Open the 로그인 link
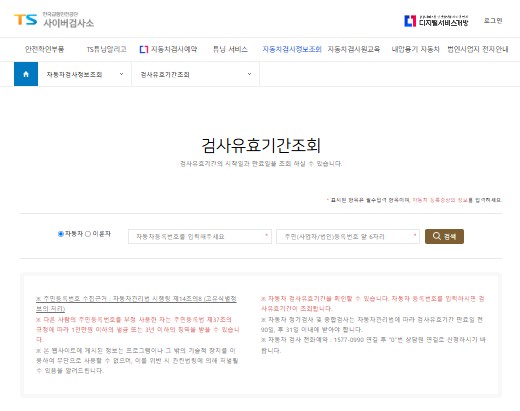Screen dimensions: 520x411 pyautogui.click(x=493, y=20)
